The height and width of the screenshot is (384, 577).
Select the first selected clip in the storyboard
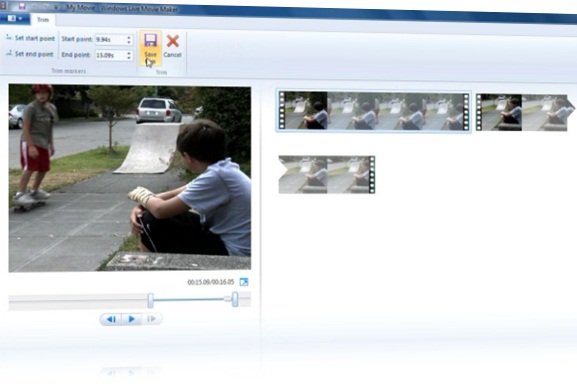374,111
